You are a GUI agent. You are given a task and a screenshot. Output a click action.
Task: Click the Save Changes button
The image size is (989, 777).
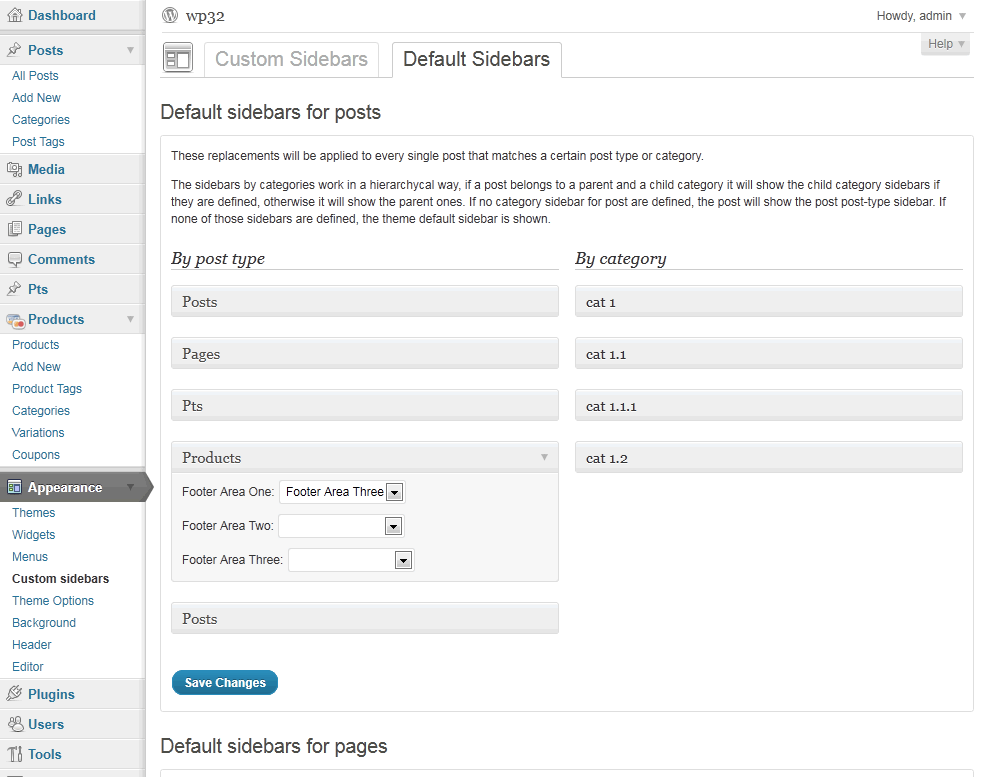pos(225,682)
